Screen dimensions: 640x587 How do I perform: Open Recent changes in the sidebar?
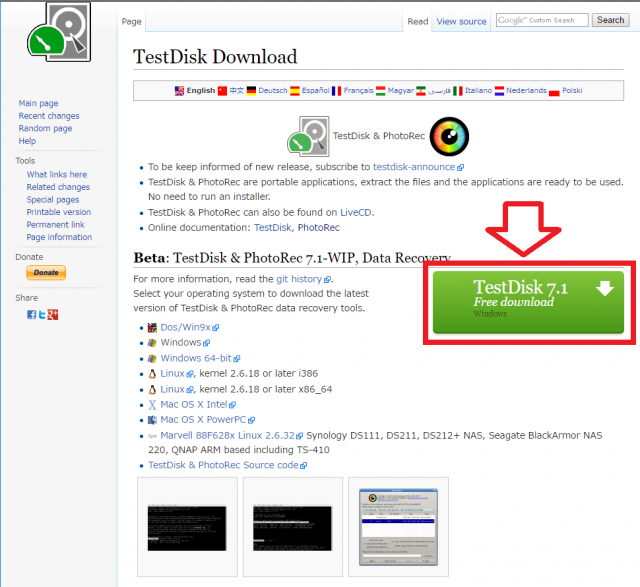click(x=49, y=116)
